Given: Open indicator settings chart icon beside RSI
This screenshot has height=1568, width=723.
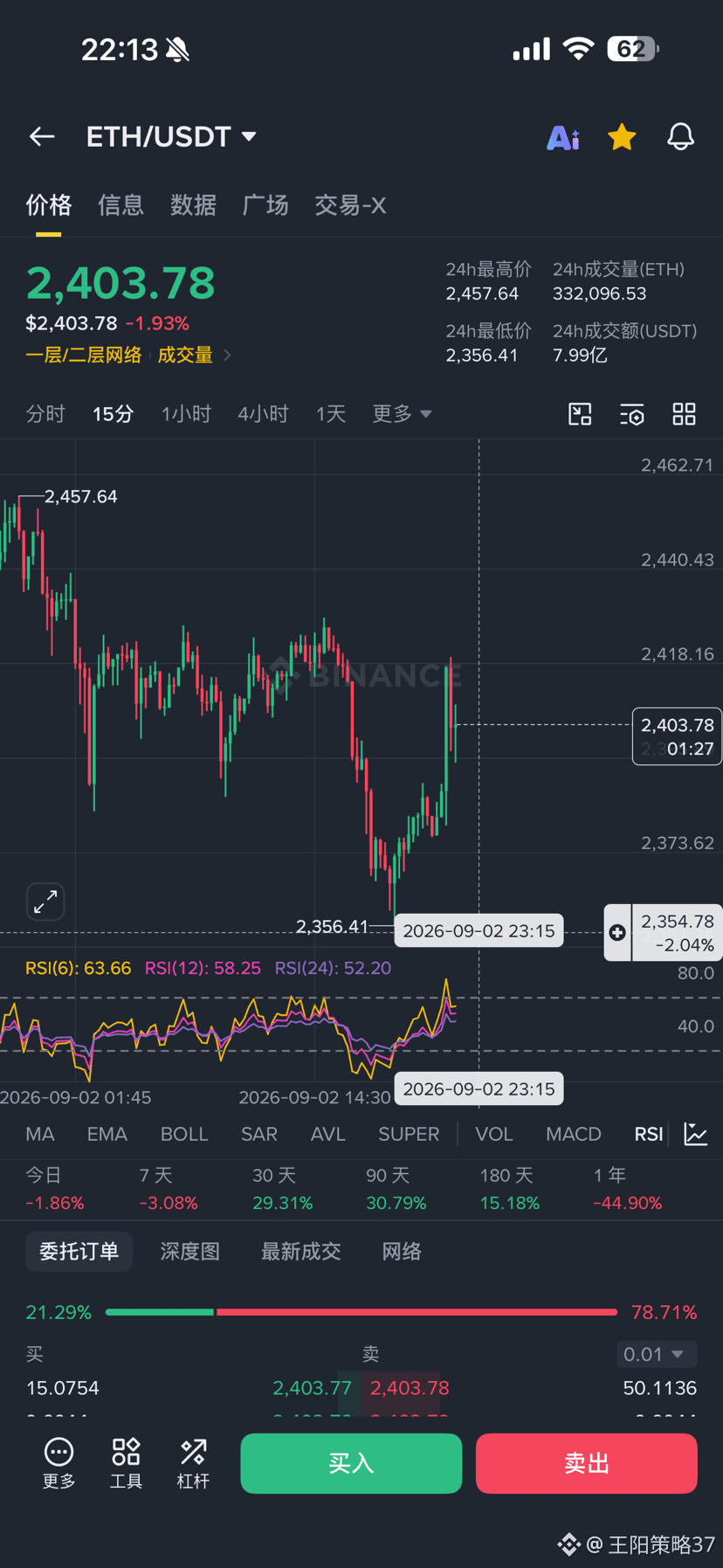Looking at the screenshot, I should [696, 1134].
